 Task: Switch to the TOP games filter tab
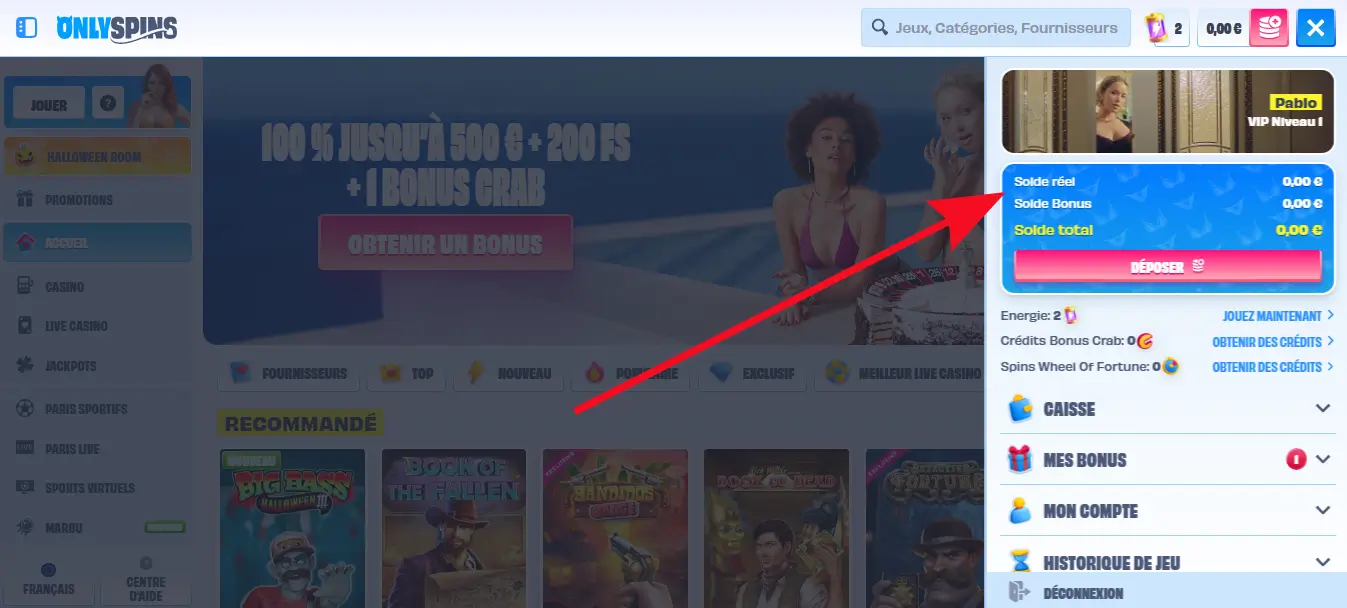(406, 372)
